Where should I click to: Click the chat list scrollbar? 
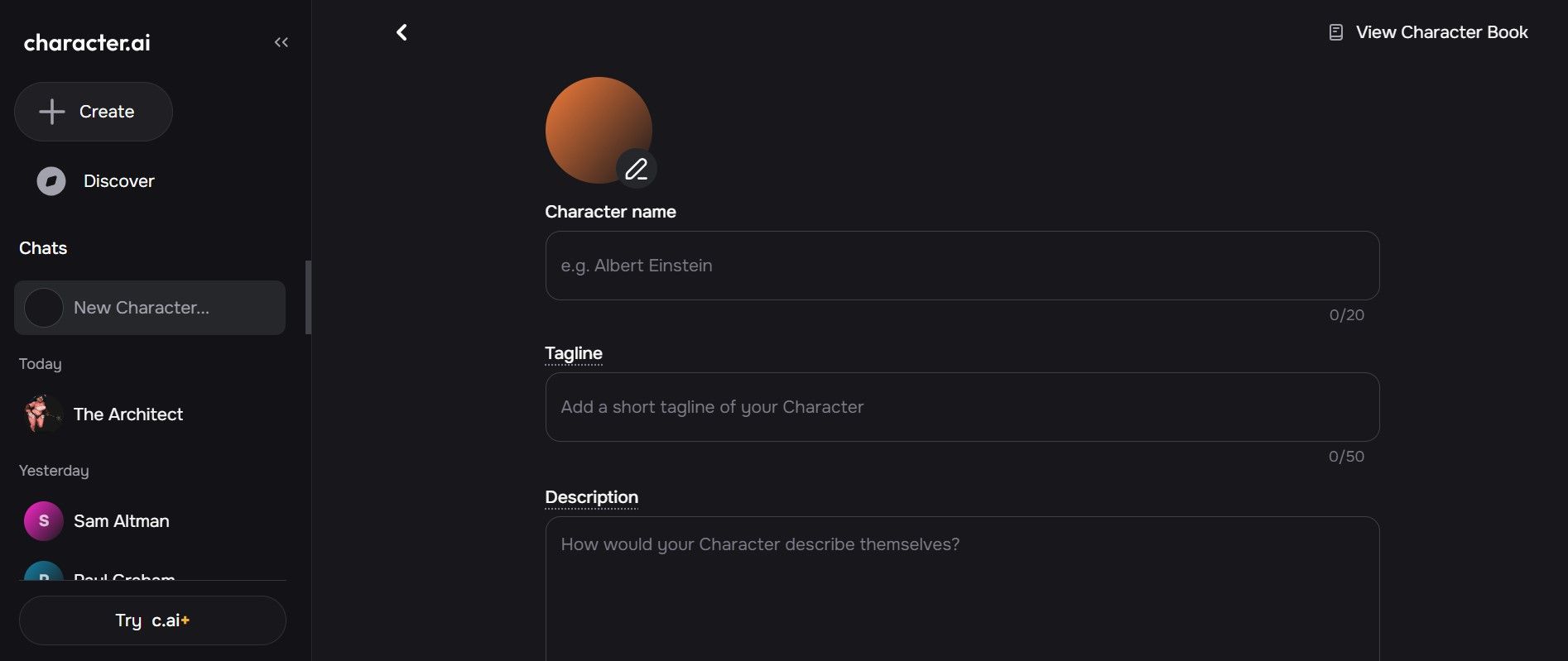pyautogui.click(x=307, y=298)
